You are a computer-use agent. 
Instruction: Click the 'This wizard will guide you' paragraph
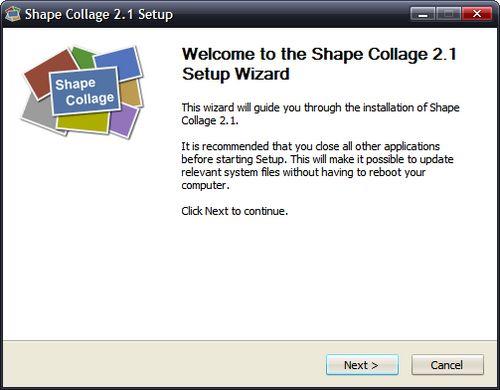pos(320,114)
